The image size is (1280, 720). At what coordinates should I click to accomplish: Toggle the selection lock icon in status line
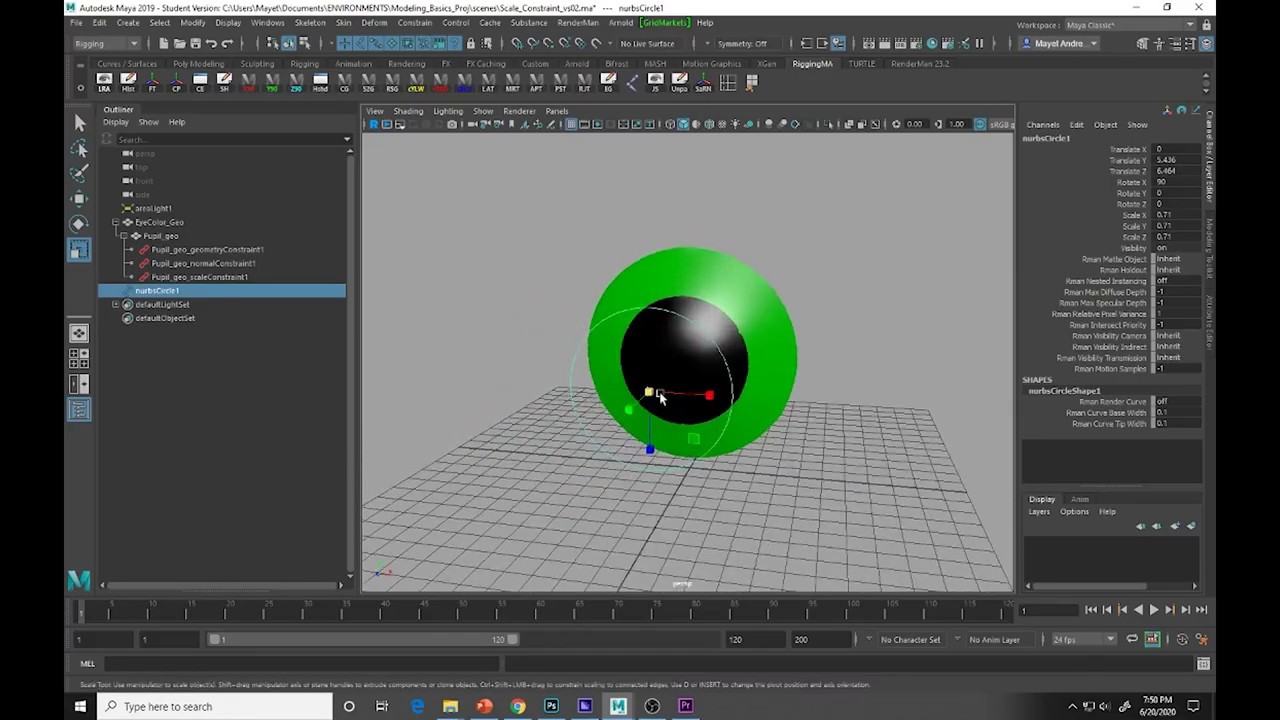pos(471,43)
